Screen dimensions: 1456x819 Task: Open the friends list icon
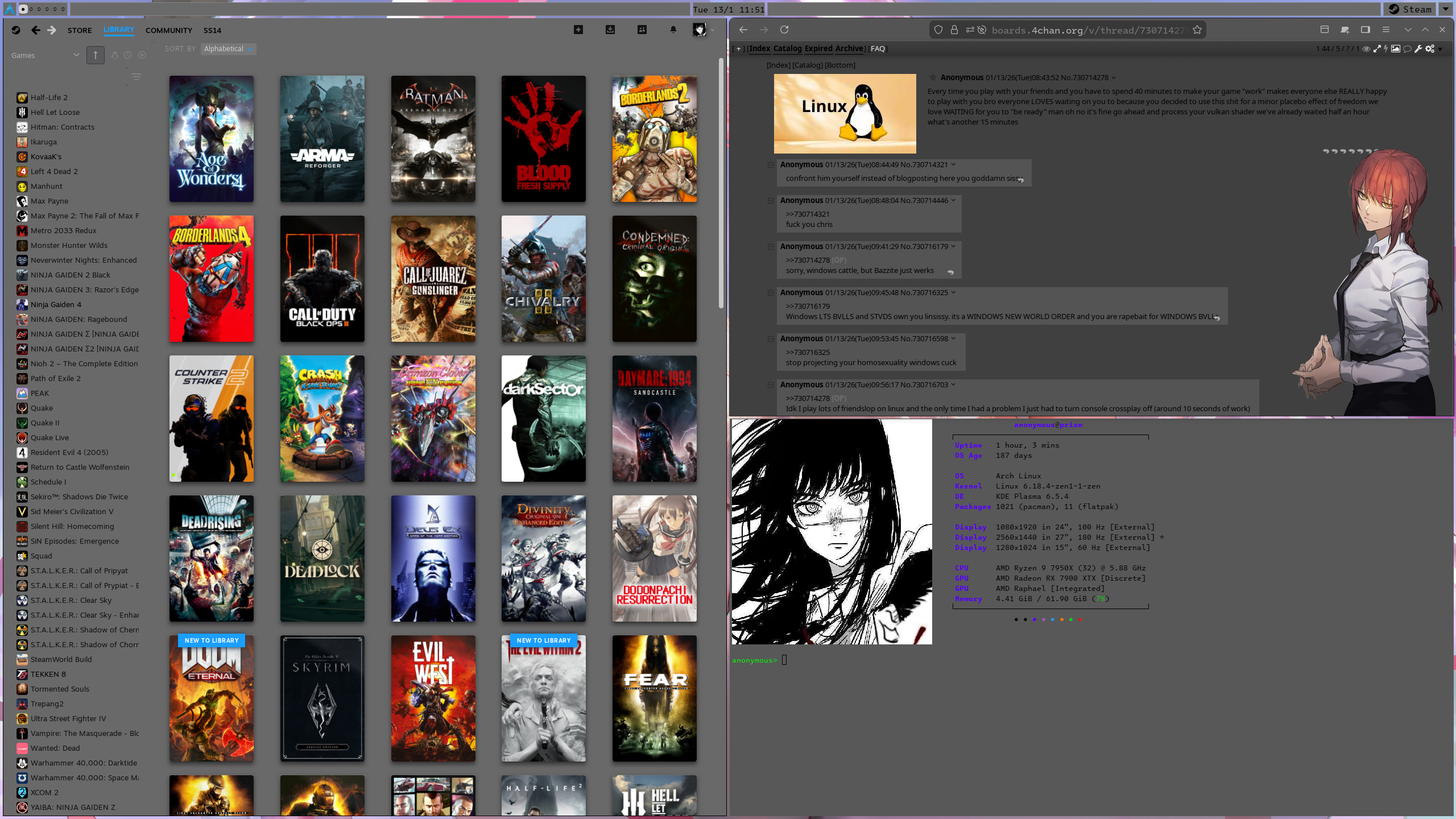642,30
